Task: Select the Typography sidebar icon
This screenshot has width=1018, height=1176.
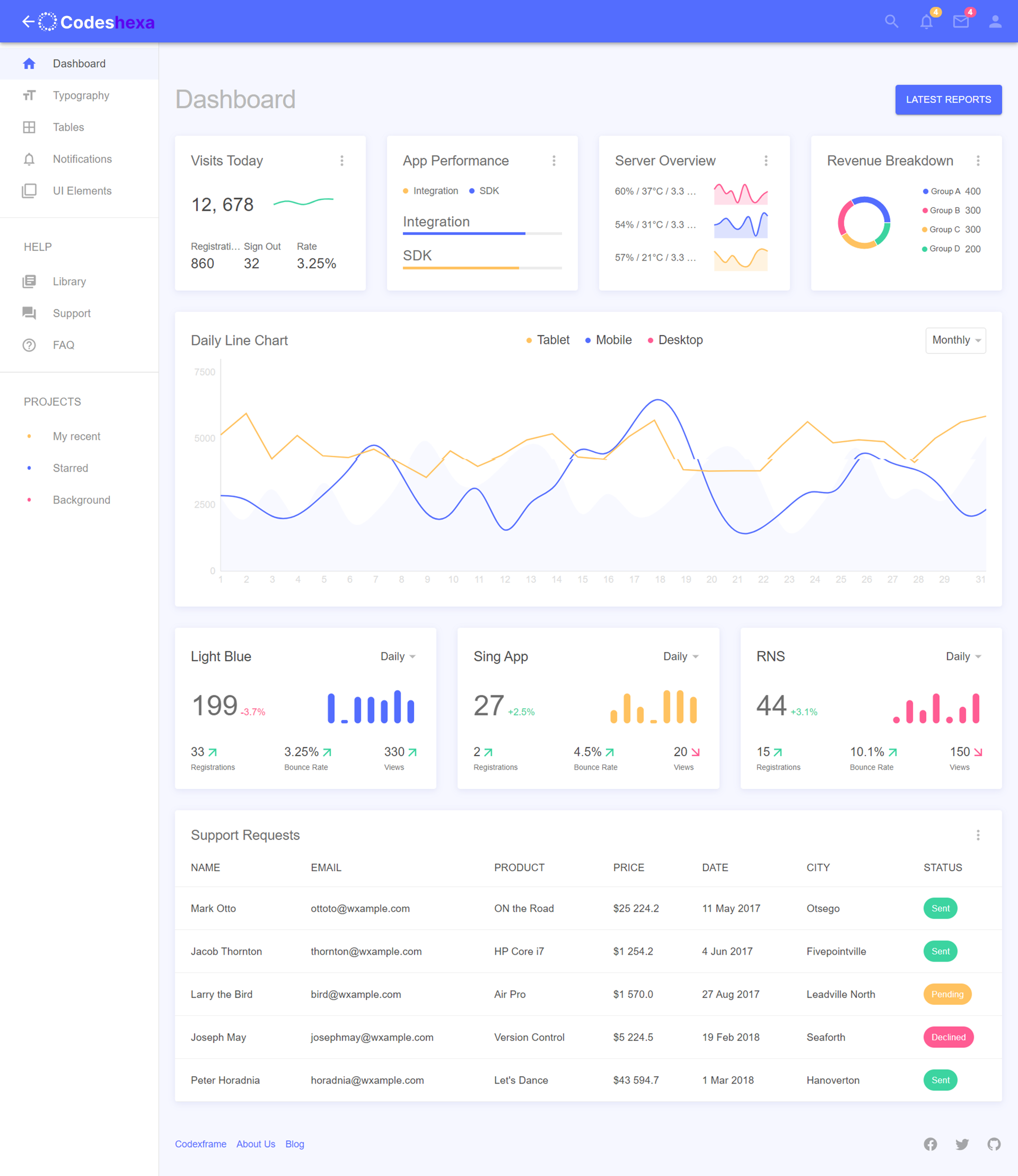Action: [29, 95]
